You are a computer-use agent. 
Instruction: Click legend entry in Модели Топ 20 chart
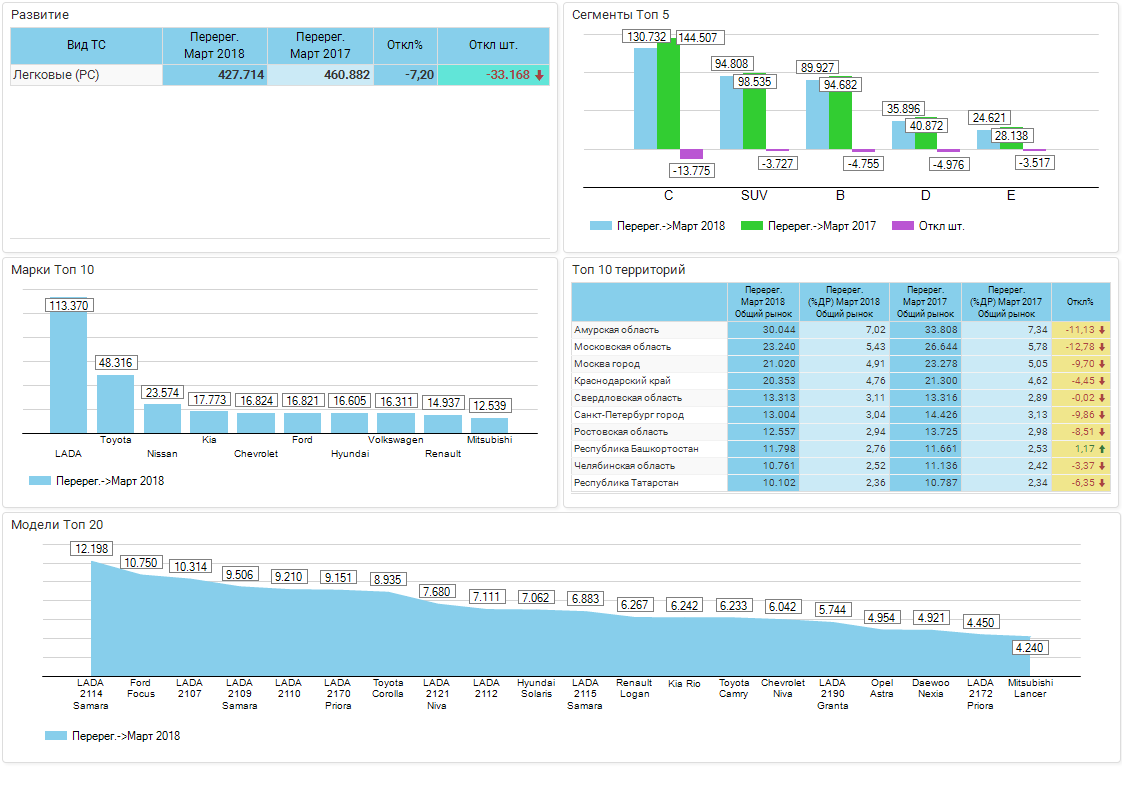pyautogui.click(x=112, y=736)
